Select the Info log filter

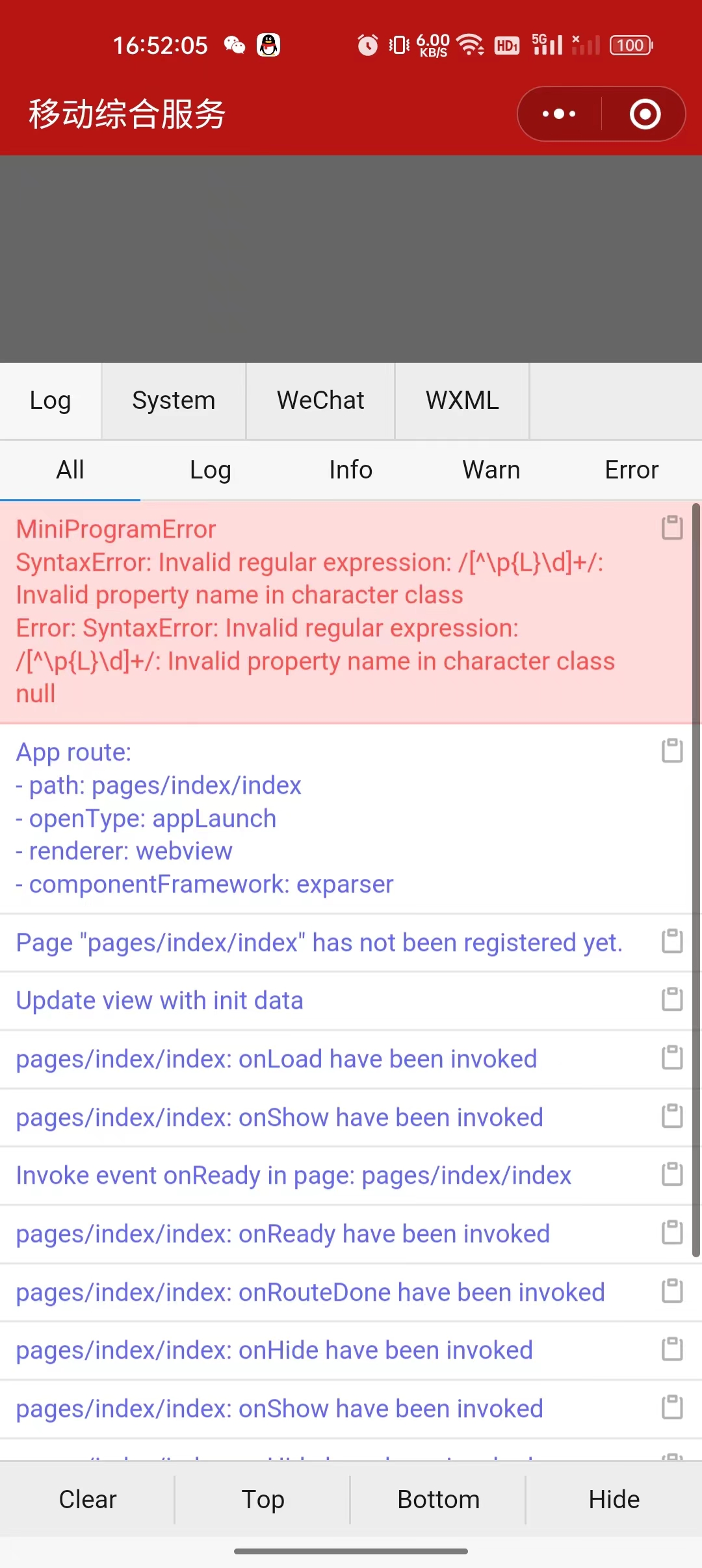click(x=350, y=469)
